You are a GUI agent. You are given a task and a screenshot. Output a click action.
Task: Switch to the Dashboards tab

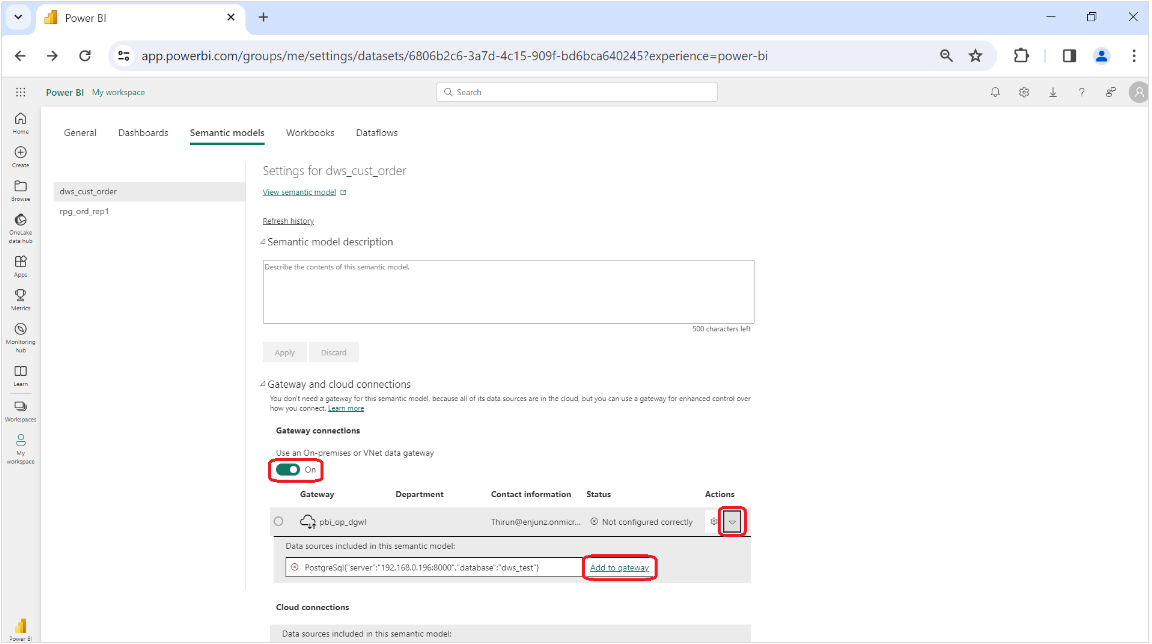coord(143,133)
